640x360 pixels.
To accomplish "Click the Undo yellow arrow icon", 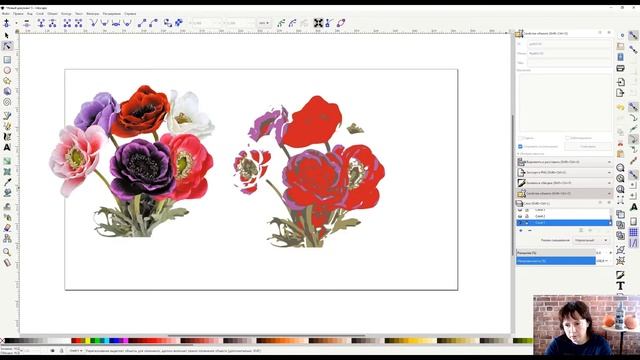I will click(x=620, y=107).
